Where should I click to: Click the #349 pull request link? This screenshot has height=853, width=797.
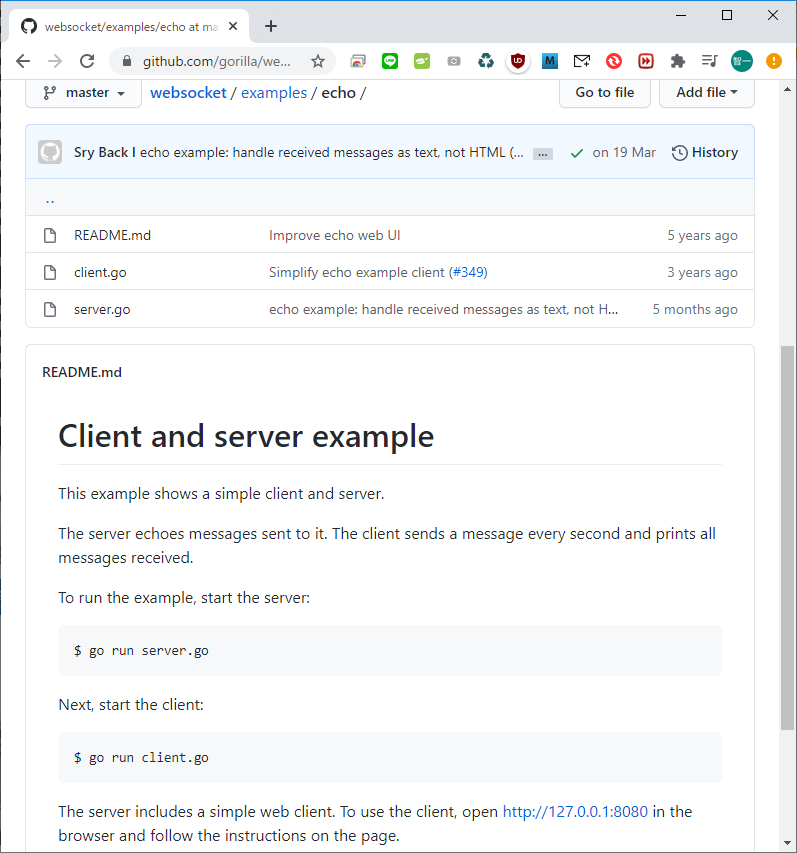pos(468,272)
